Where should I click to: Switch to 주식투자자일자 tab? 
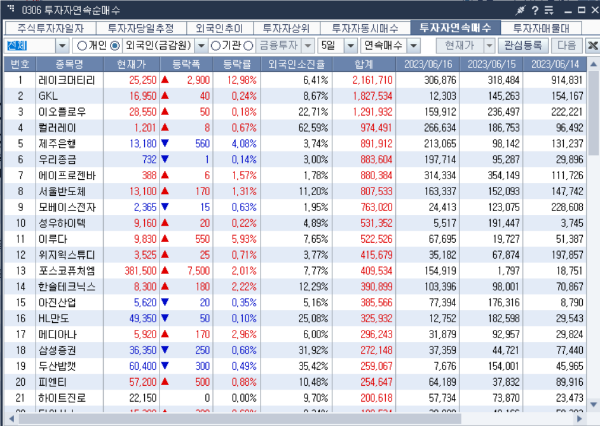click(51, 28)
